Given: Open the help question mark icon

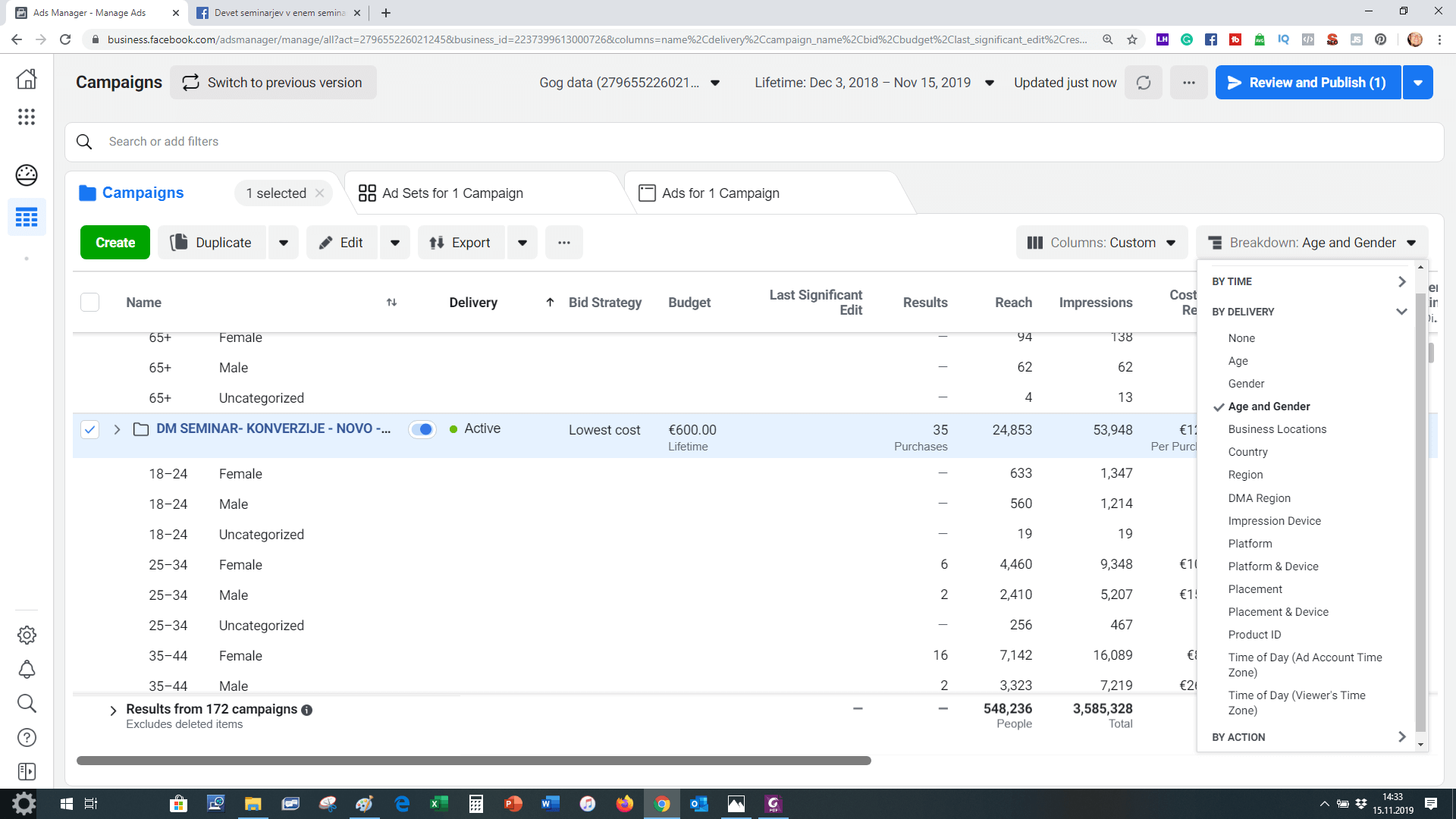Looking at the screenshot, I should 27,738.
